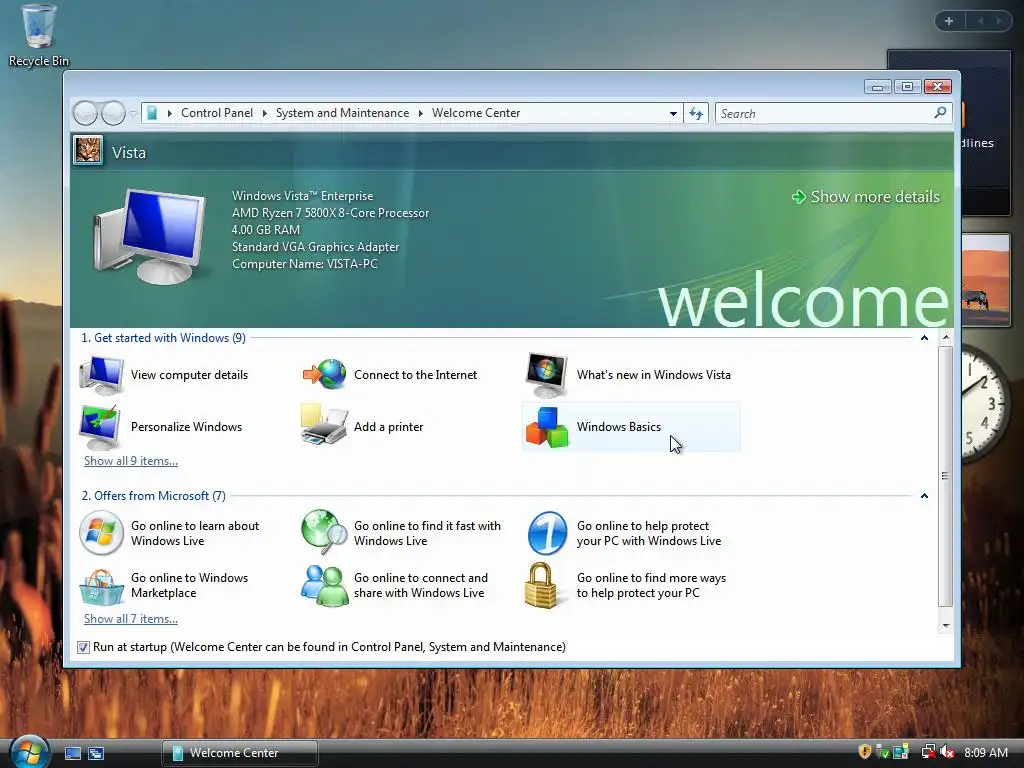This screenshot has width=1024, height=768.
Task: Open the Windows Marketplace basket icon
Action: pyautogui.click(x=101, y=586)
